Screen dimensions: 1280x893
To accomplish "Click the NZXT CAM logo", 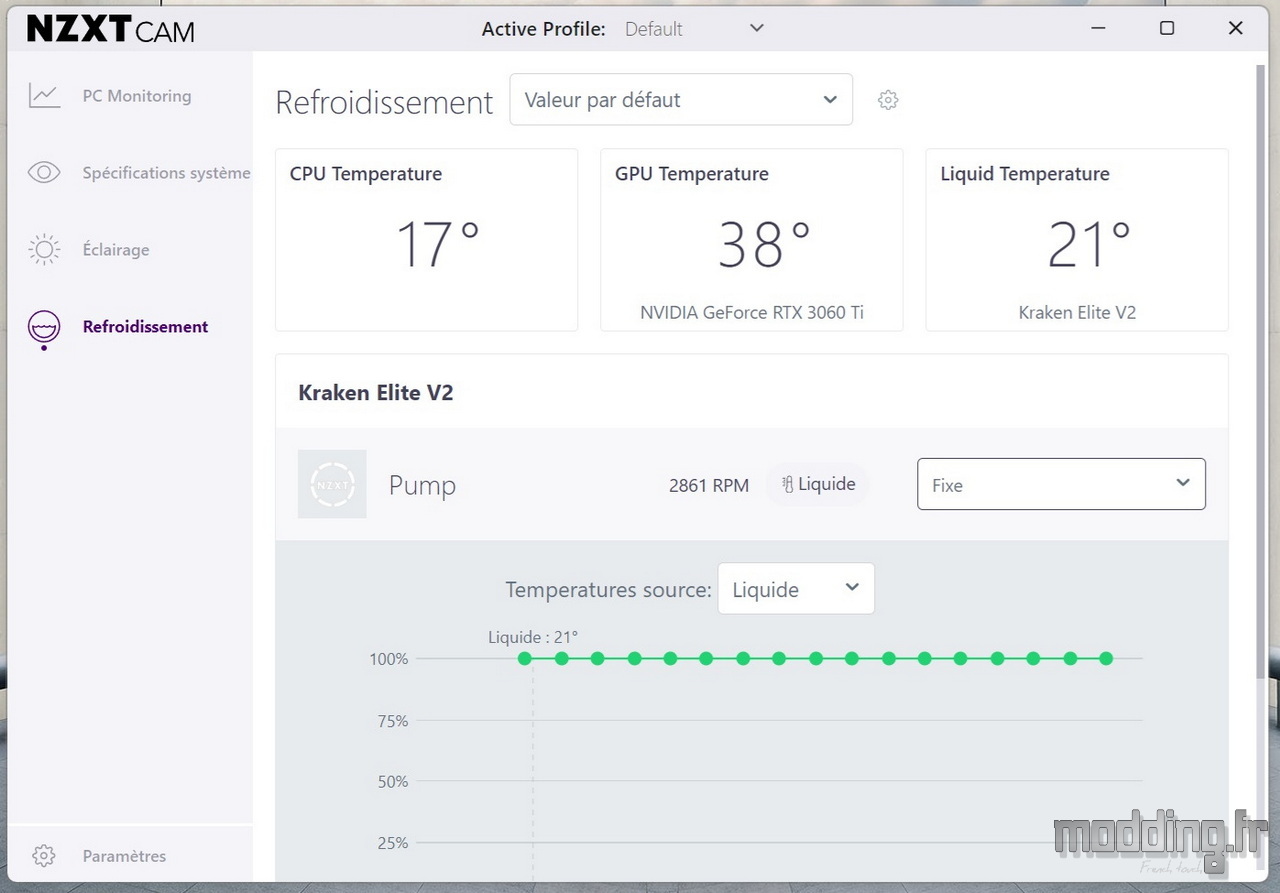I will [111, 30].
